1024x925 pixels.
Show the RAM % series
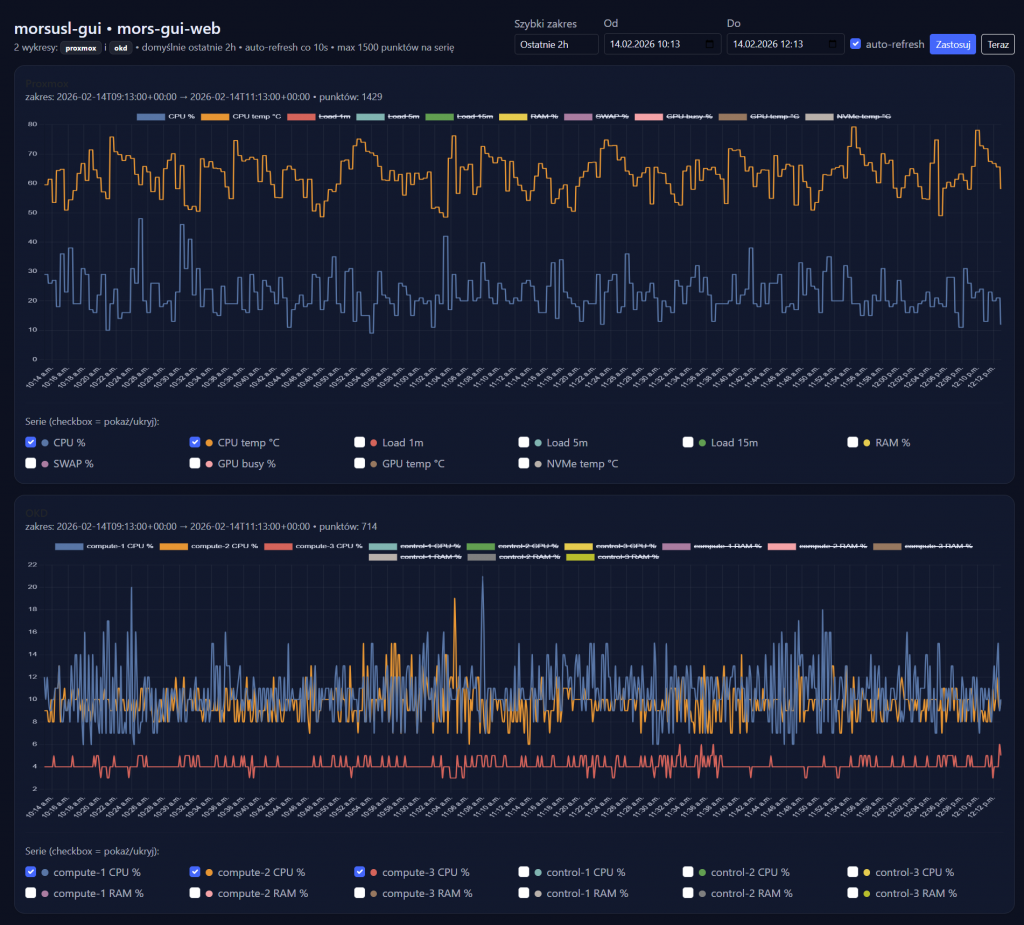click(x=853, y=442)
